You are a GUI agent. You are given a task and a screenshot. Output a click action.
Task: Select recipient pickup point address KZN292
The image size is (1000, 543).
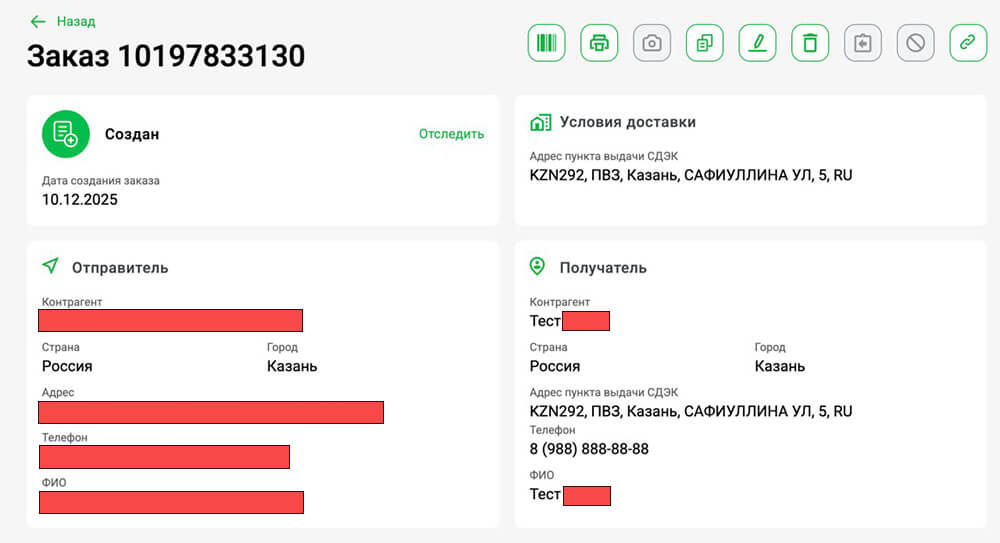click(x=691, y=411)
